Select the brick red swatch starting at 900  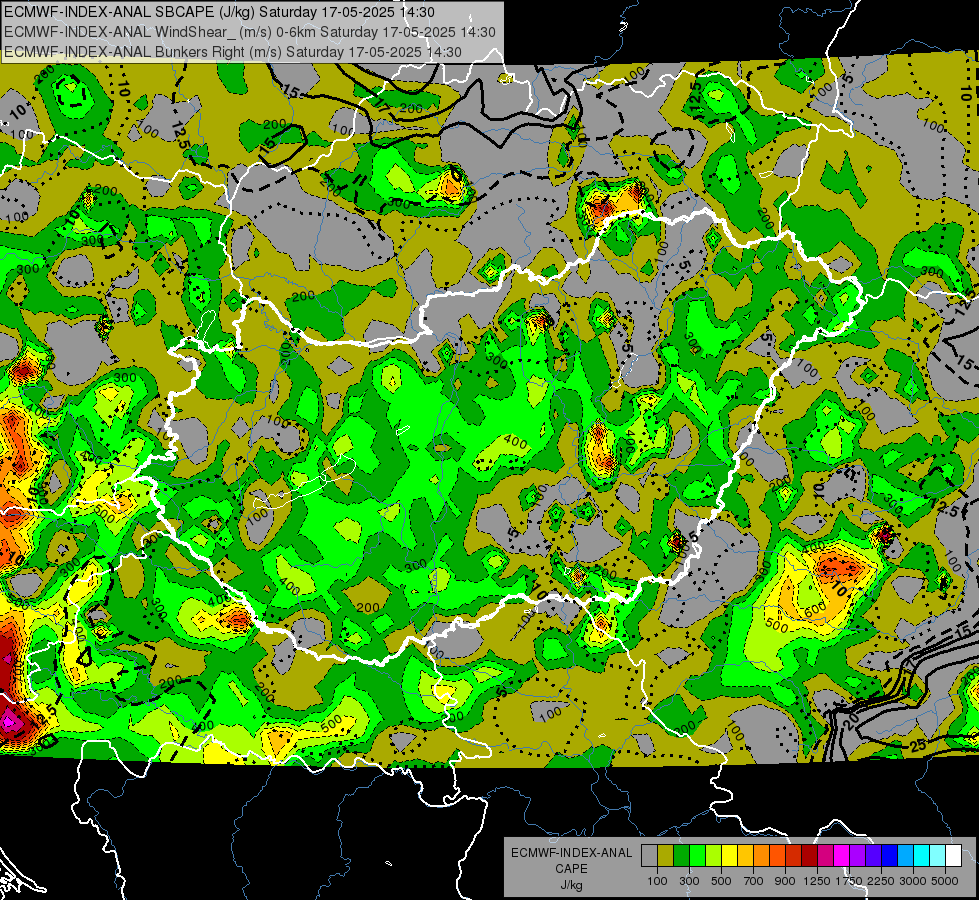coord(794,855)
